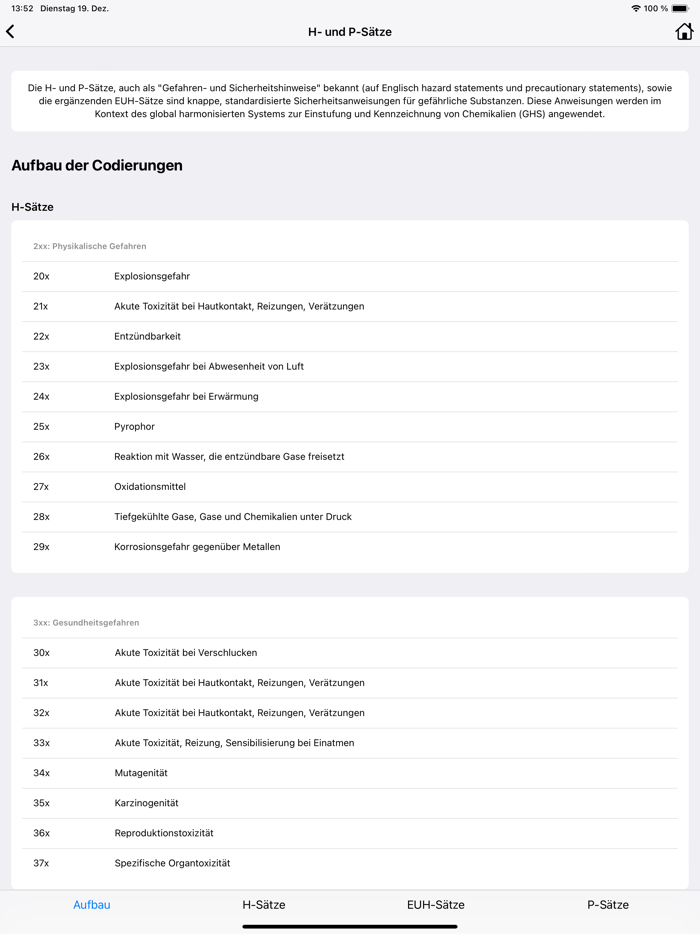
Task: Select the P-Sätze tab
Action: pos(608,904)
